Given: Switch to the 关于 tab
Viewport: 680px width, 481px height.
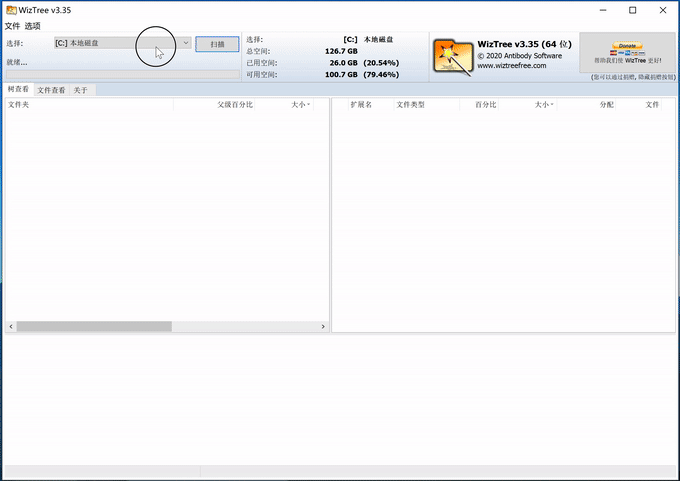Looking at the screenshot, I should [x=81, y=90].
